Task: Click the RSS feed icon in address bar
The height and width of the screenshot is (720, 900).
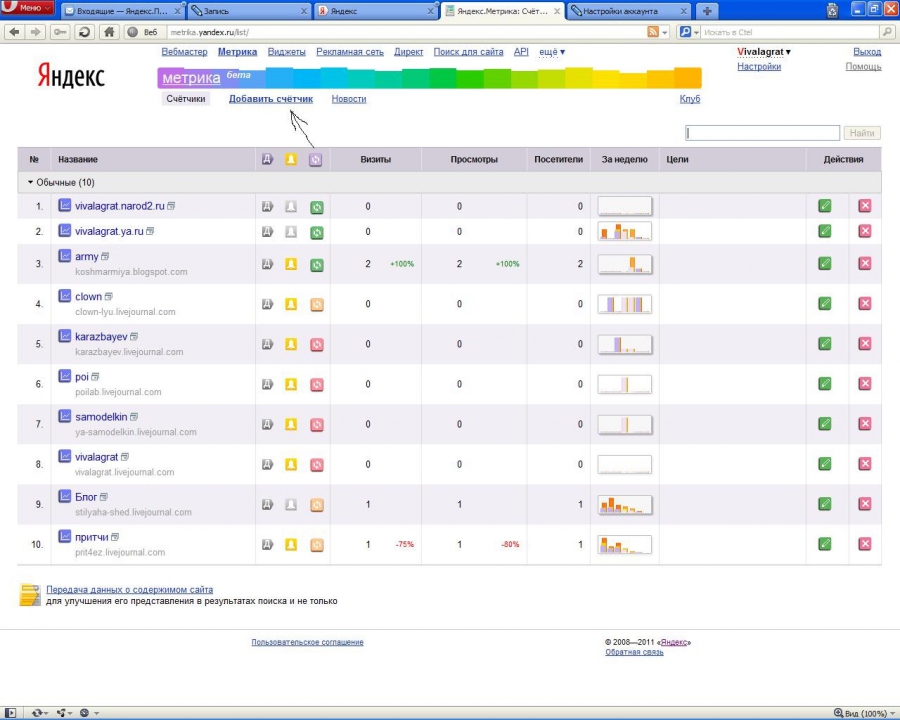Action: click(x=653, y=32)
